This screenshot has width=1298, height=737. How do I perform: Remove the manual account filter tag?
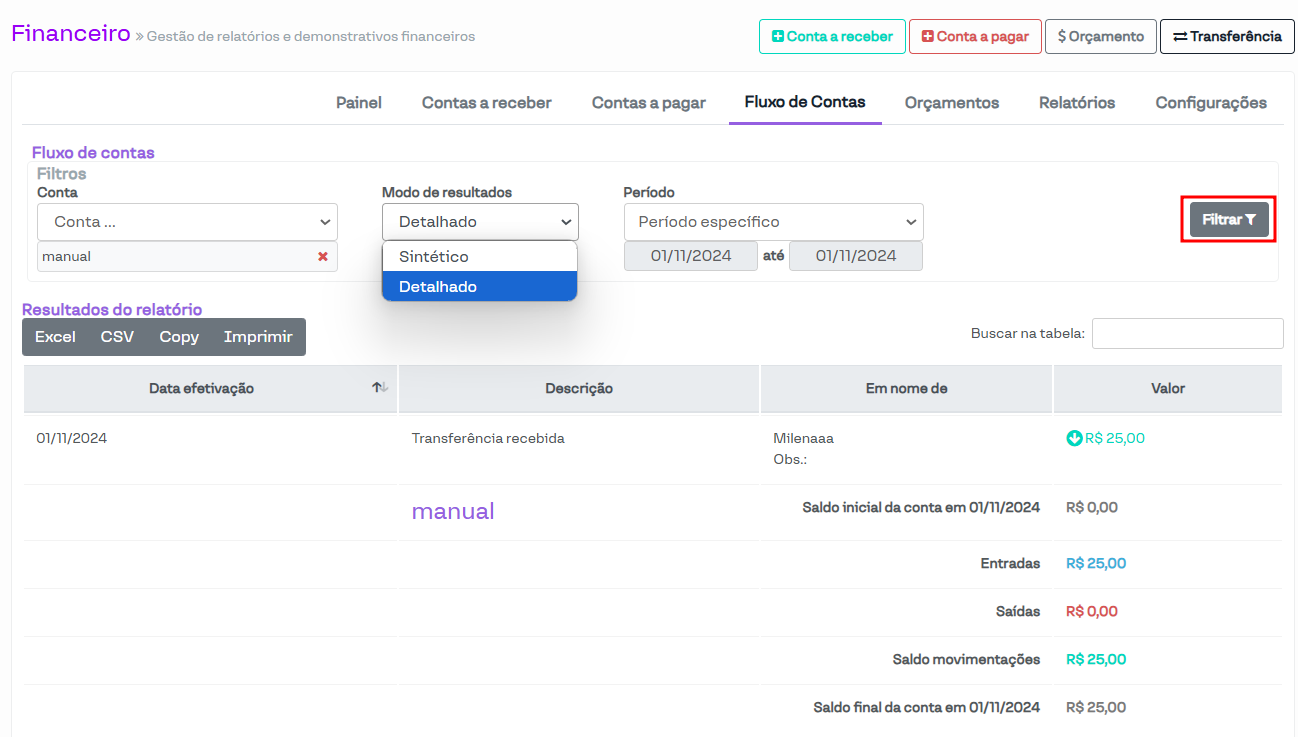[x=323, y=257]
